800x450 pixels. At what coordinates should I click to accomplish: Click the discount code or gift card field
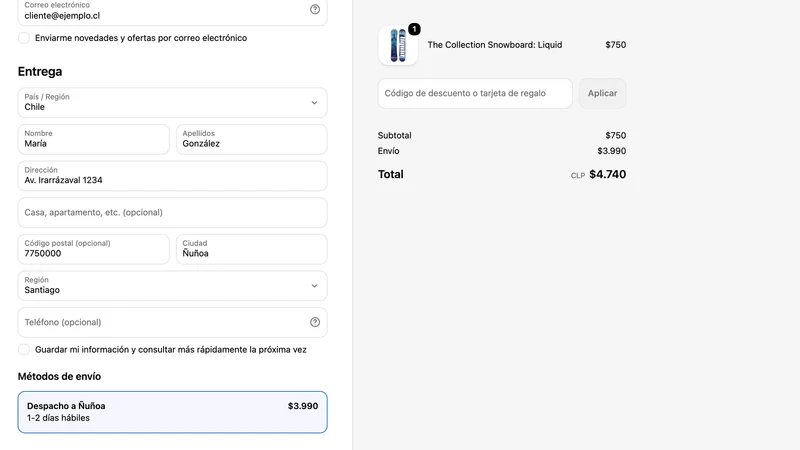[475, 93]
